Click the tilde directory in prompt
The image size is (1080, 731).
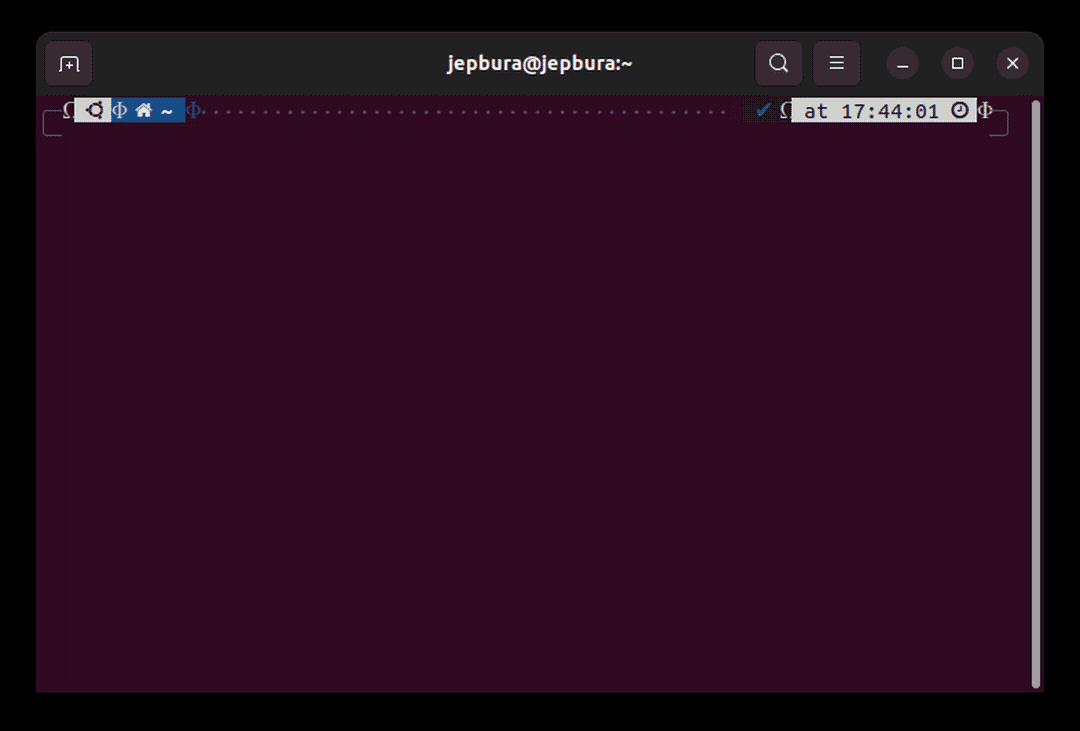point(167,111)
